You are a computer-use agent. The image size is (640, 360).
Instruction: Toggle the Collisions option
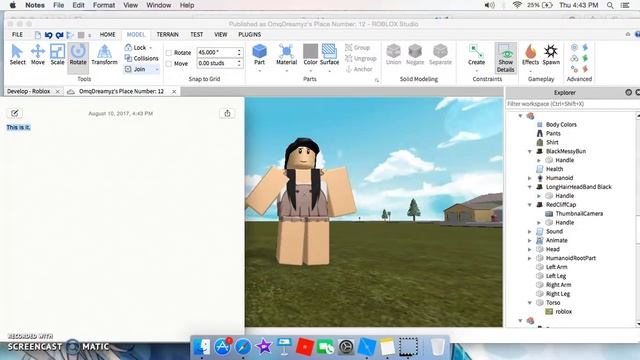(141, 58)
